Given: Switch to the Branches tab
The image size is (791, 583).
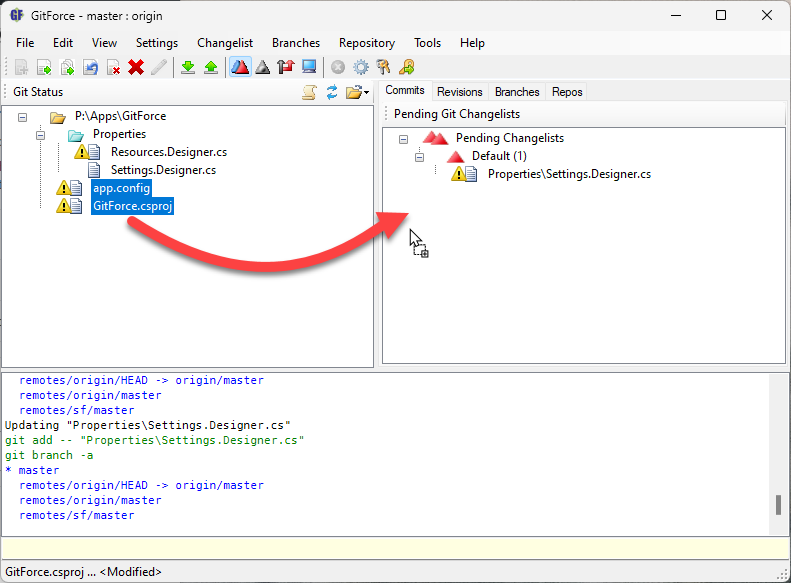Looking at the screenshot, I should click(517, 92).
